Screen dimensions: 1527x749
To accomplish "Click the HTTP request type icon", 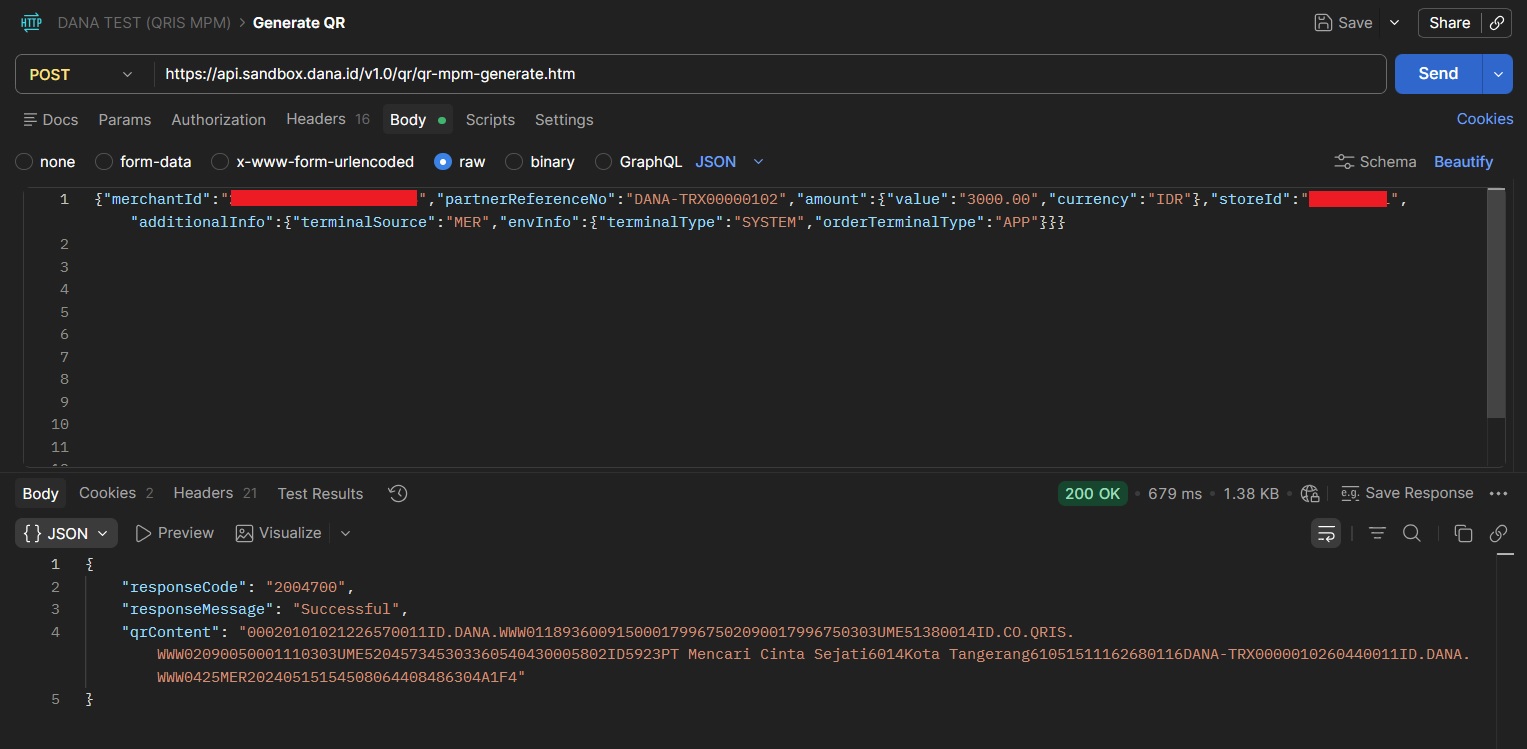I will click(31, 22).
